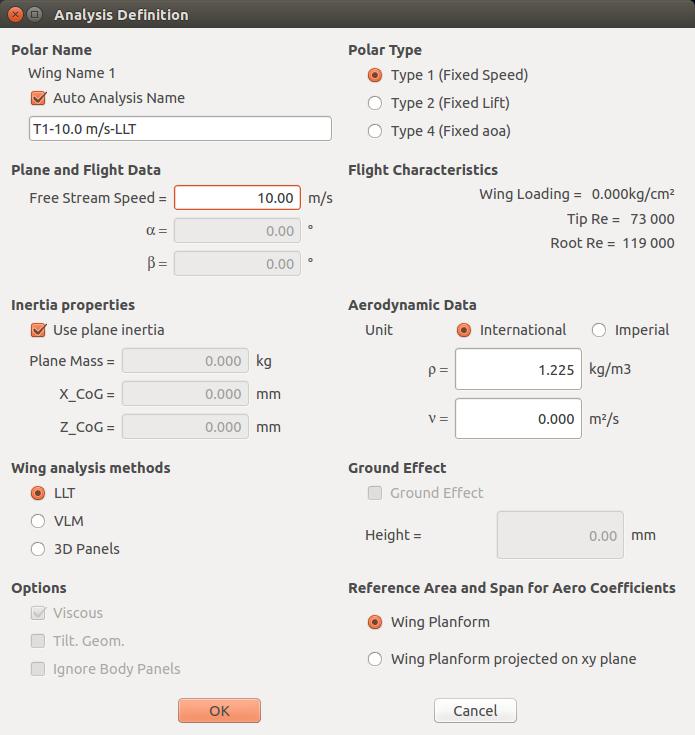This screenshot has height=735, width=695.
Task: Choose Type 4 (Fixed aoa) polar
Action: coord(375,131)
